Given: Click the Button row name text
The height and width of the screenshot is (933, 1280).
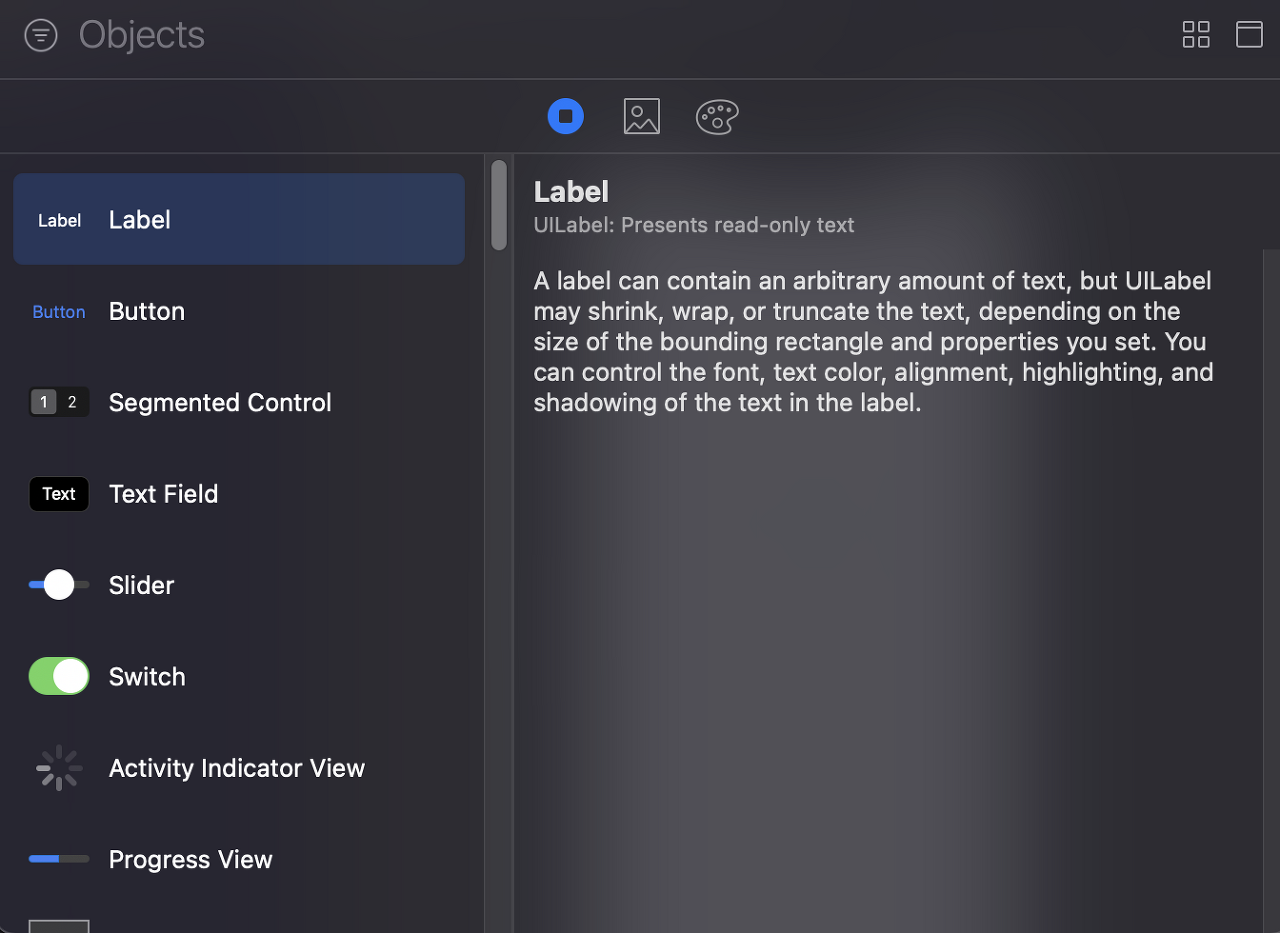Looking at the screenshot, I should (147, 311).
